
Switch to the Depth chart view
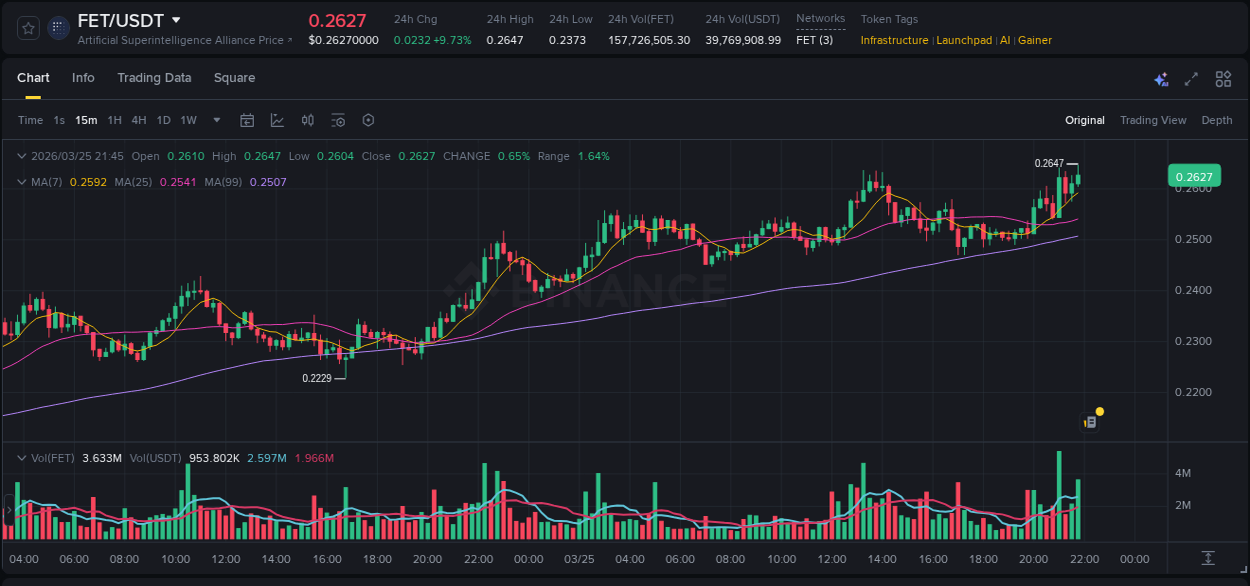[1217, 120]
